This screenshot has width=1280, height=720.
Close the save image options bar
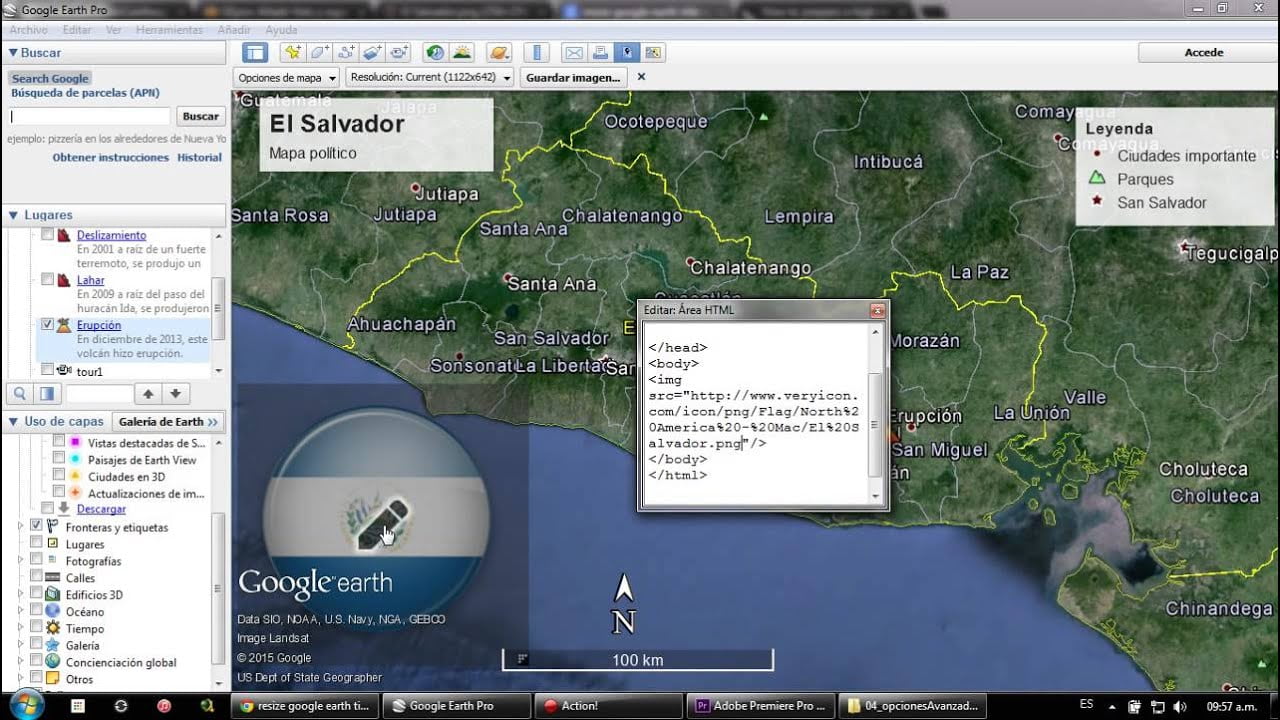coord(641,77)
